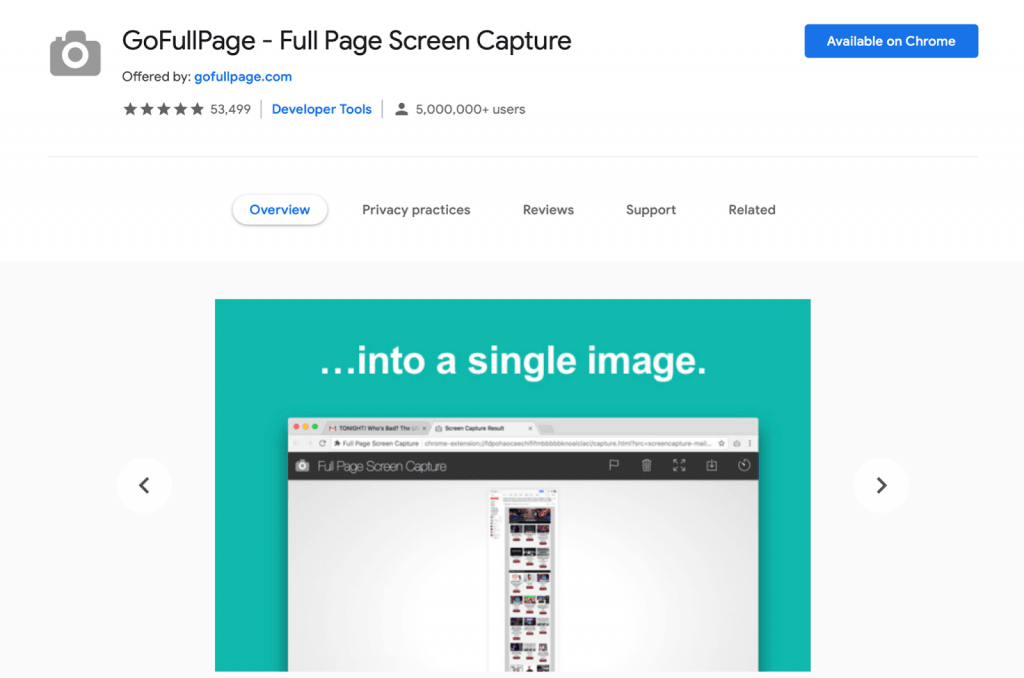Go back a slide using left chevron
Image resolution: width=1024 pixels, height=678 pixels.
click(144, 485)
